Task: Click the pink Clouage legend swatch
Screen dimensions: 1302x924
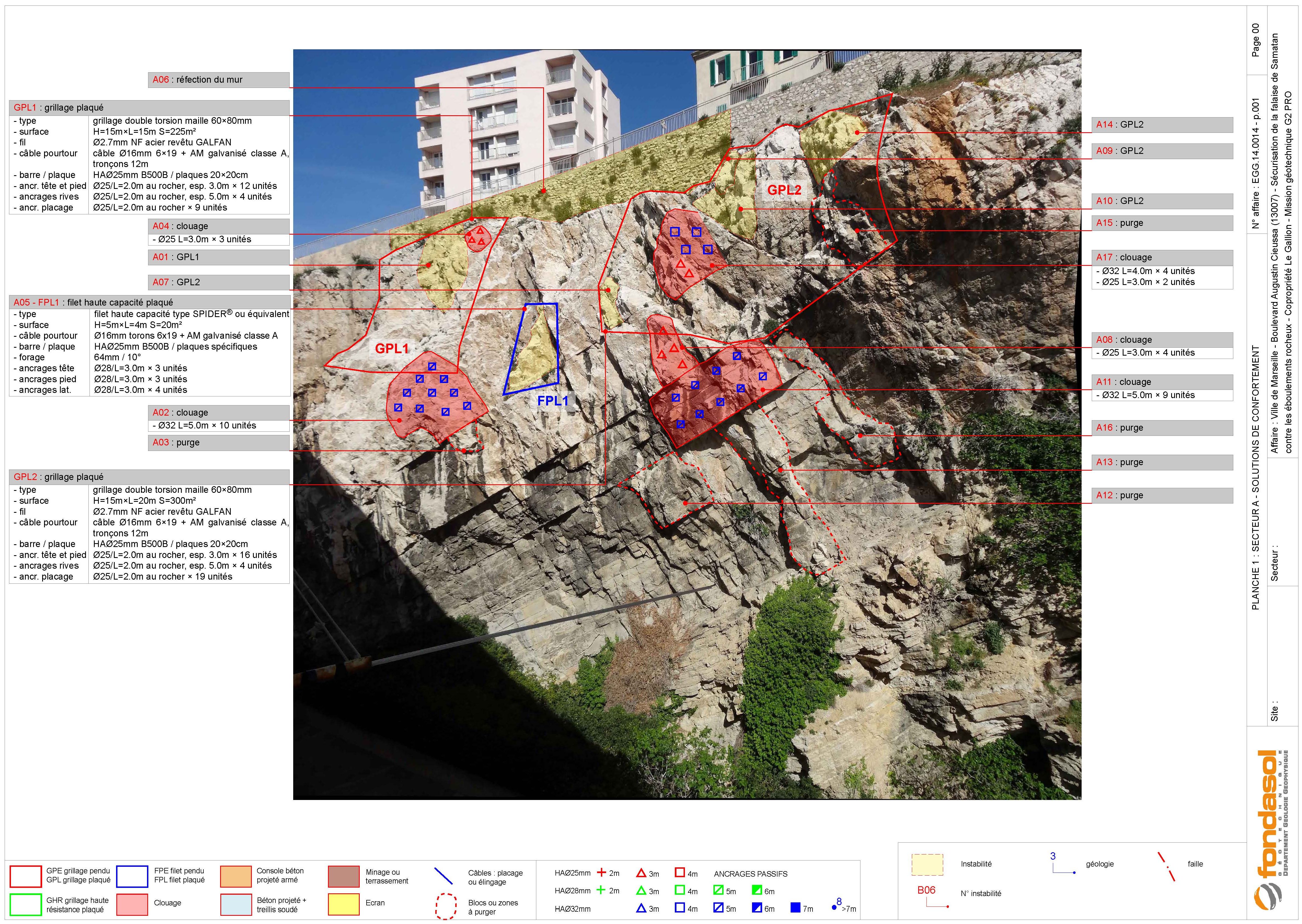Action: click(x=132, y=904)
